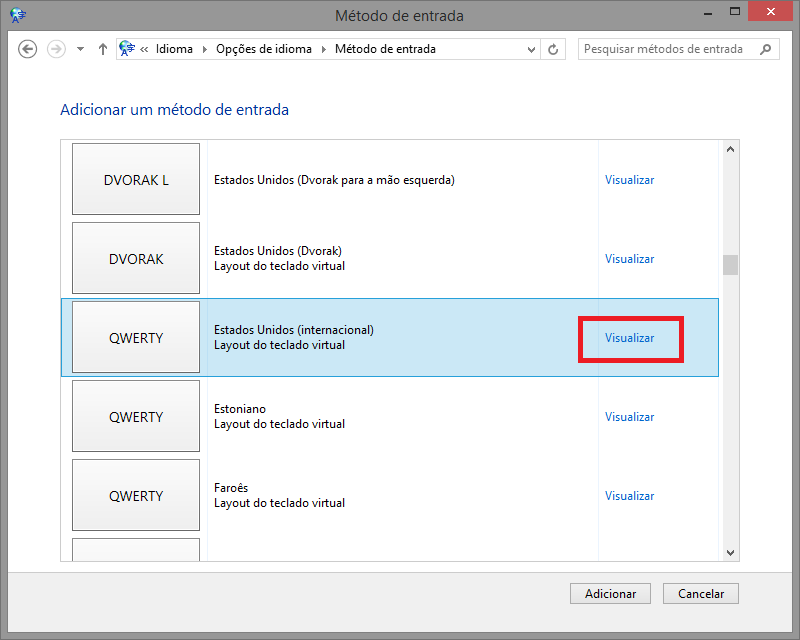Open the address bar dropdown
The width and height of the screenshot is (800, 640).
click(530, 48)
